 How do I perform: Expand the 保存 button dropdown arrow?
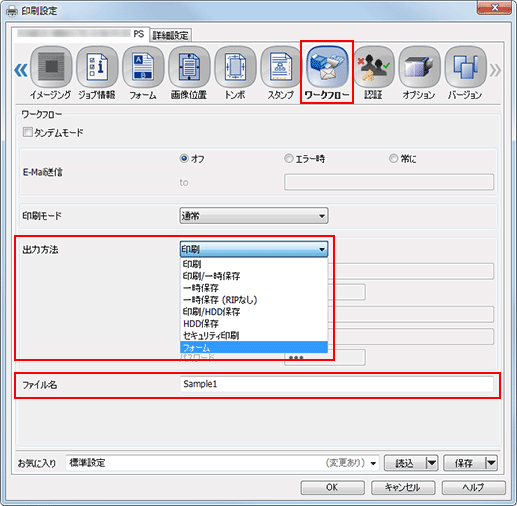pyautogui.click(x=491, y=463)
